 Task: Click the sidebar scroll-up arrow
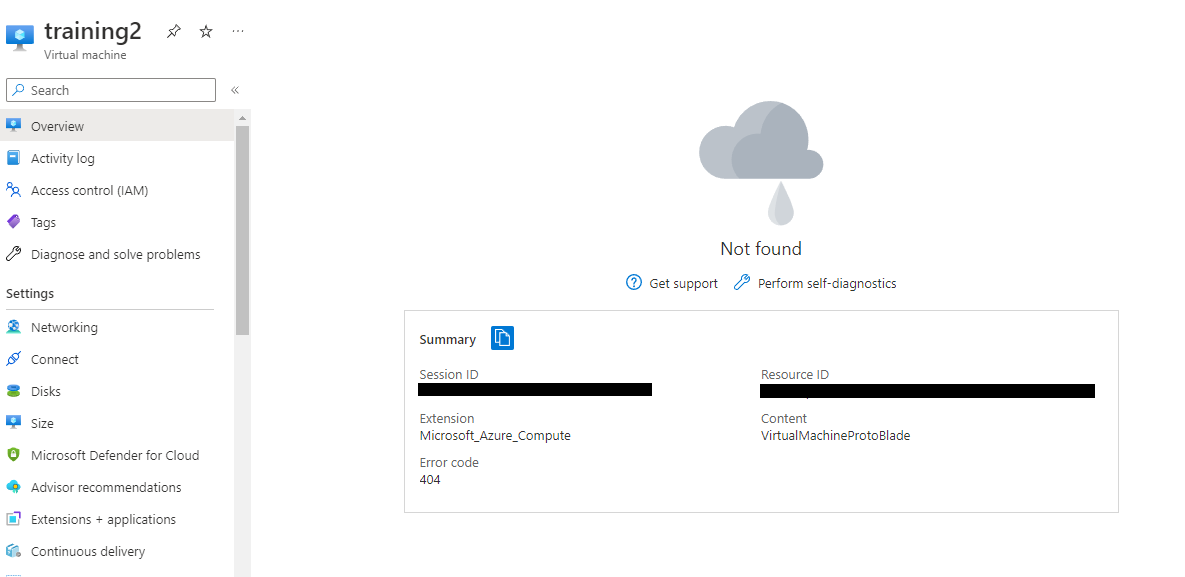click(x=242, y=118)
